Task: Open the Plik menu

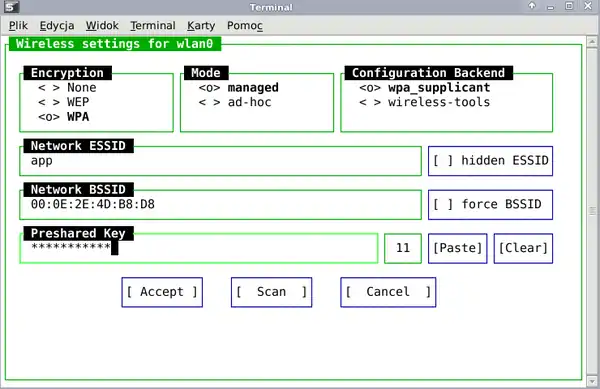Action: [x=18, y=26]
